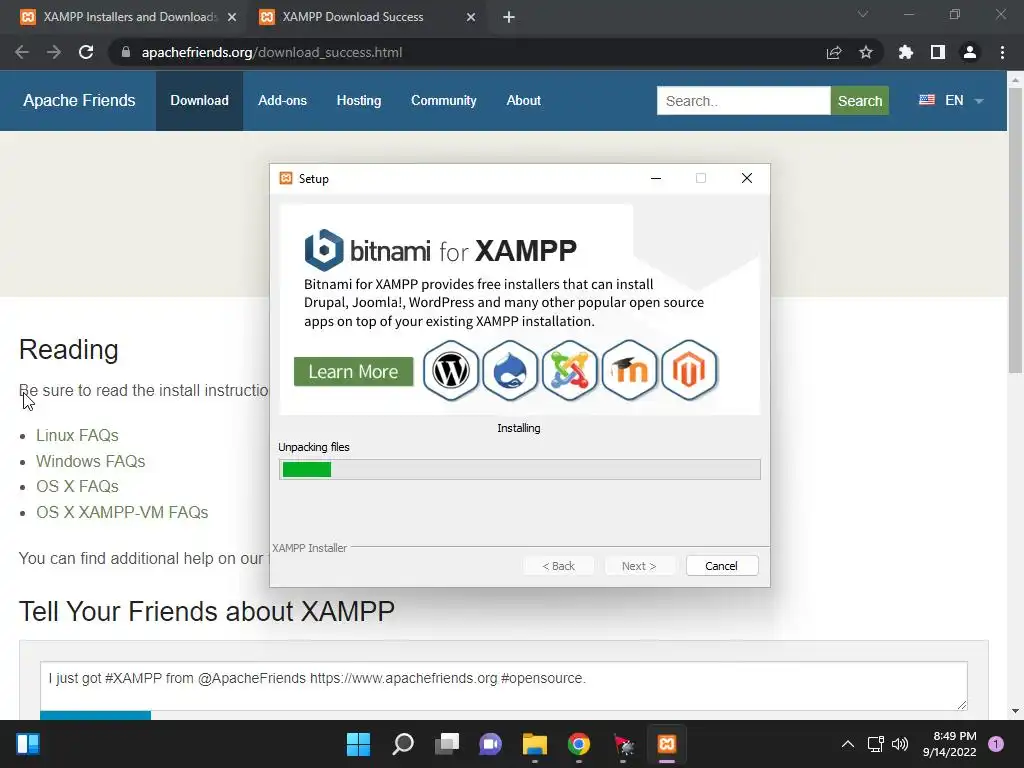Open Task View on the taskbar
Image resolution: width=1024 pixels, height=768 pixels.
coord(447,744)
